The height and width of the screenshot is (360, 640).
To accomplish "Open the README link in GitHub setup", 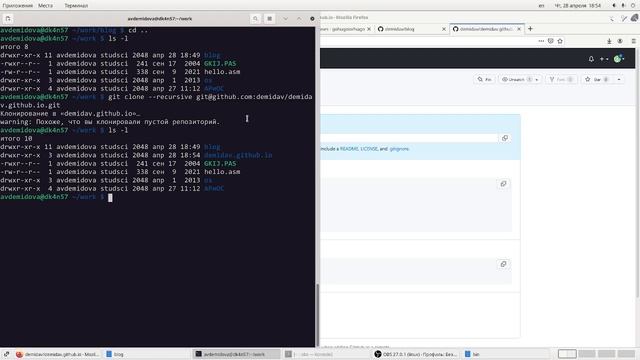I will point(349,149).
